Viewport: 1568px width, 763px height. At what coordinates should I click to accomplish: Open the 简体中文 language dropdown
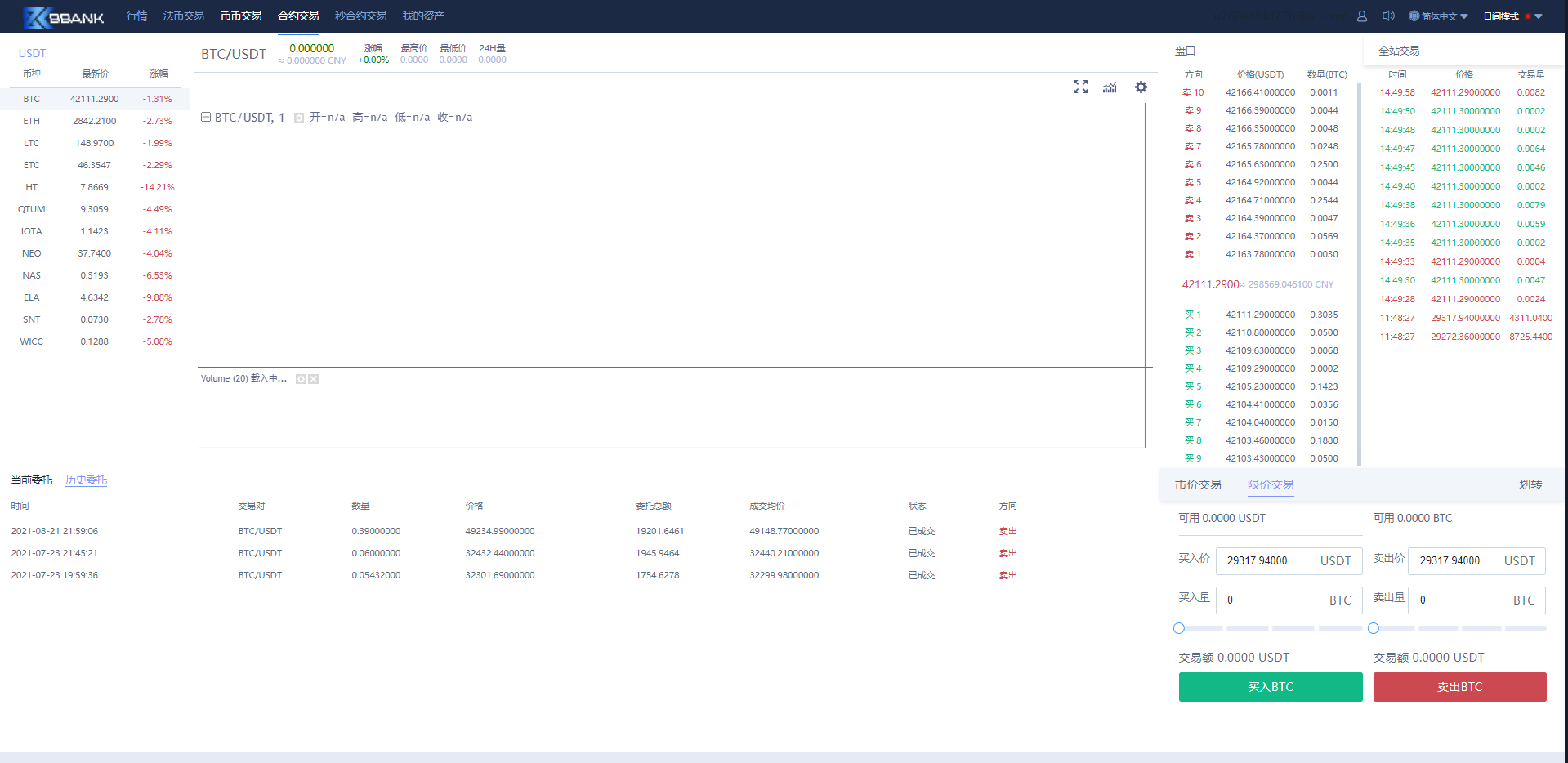tap(1439, 16)
